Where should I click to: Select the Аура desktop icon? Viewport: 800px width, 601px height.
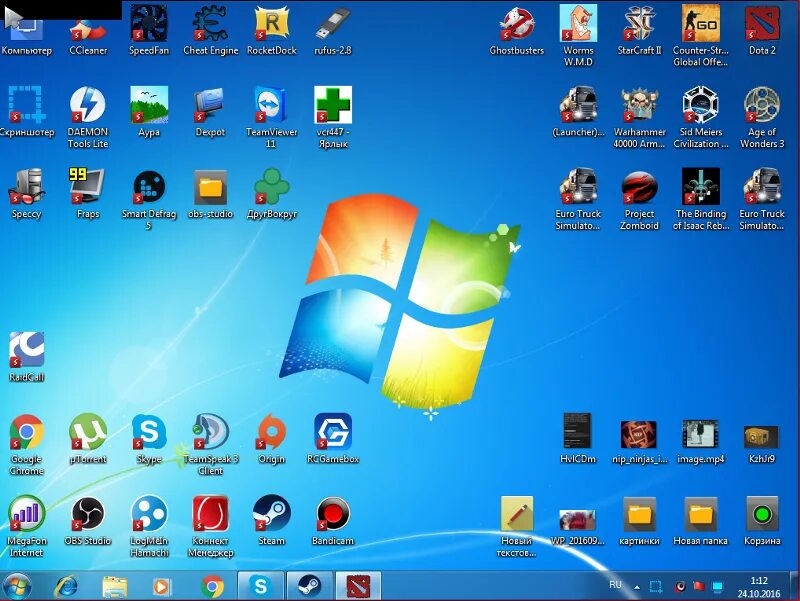148,111
